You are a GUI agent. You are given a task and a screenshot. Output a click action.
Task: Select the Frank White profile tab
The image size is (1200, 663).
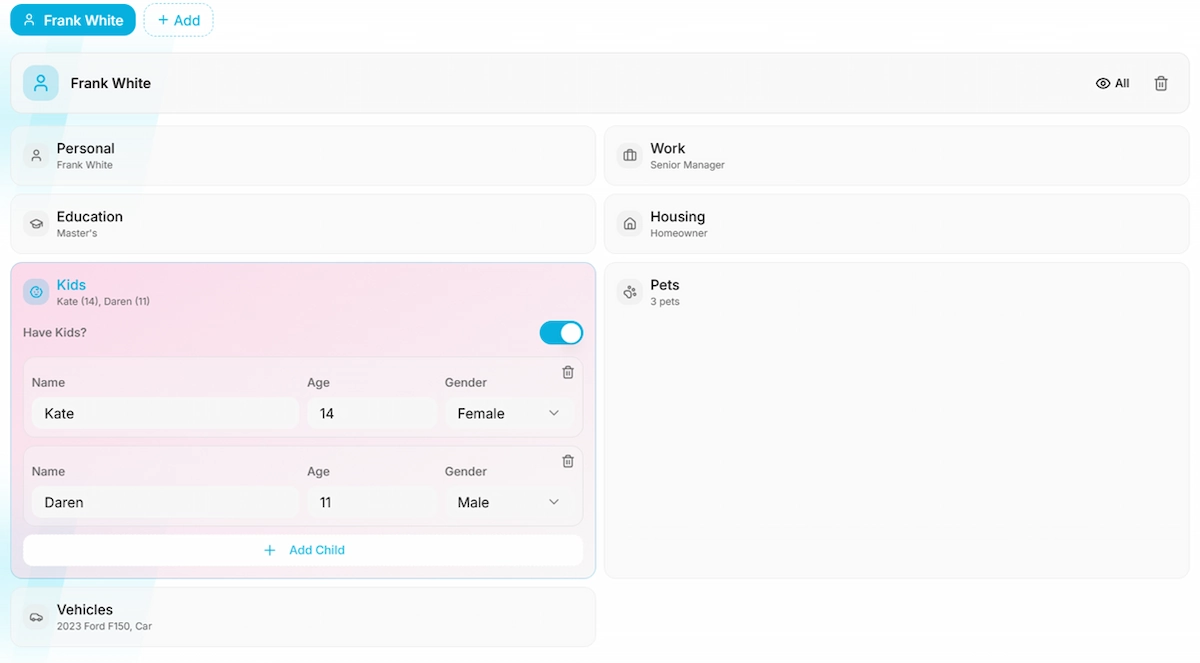pos(72,19)
